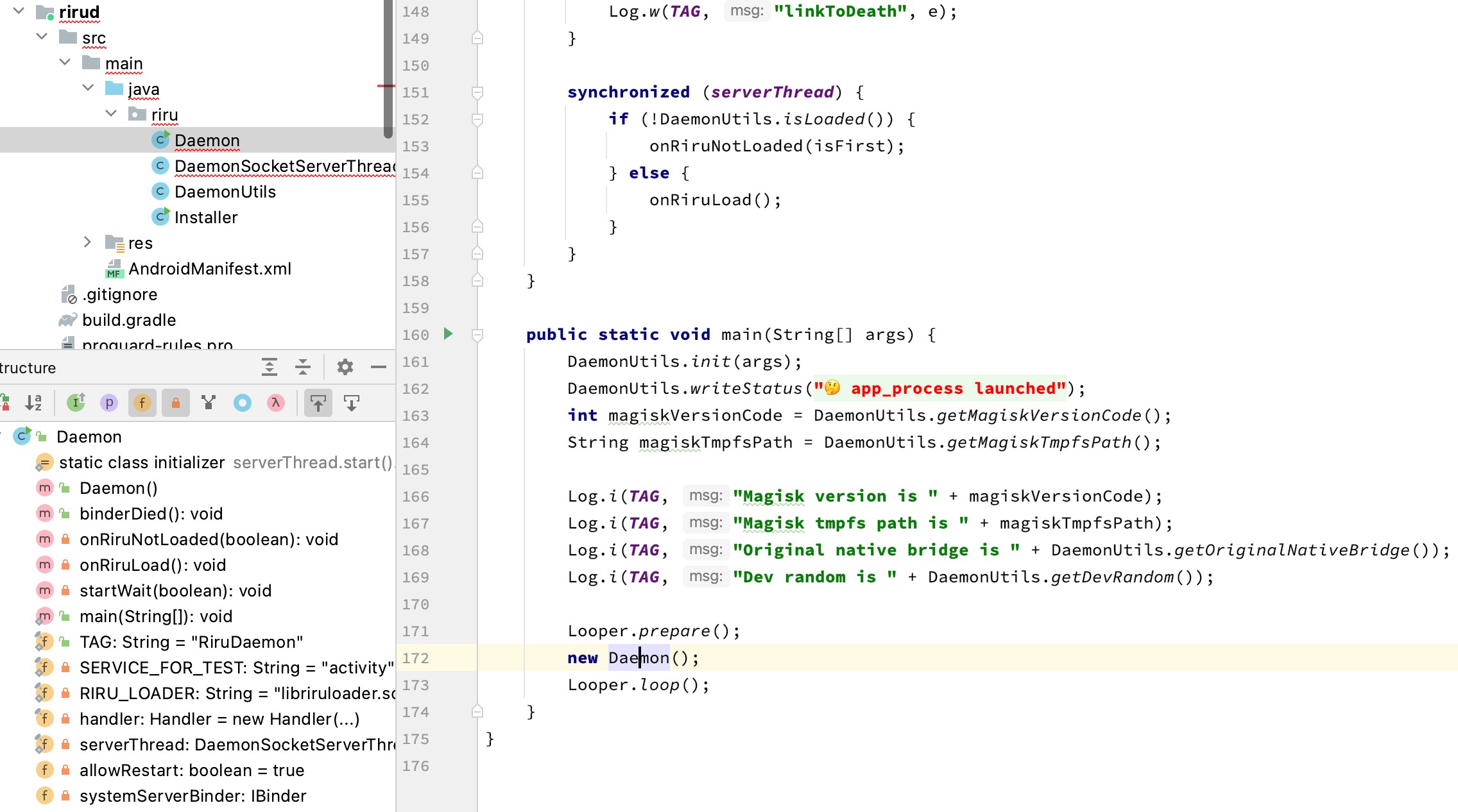The height and width of the screenshot is (812, 1458).
Task: Click Autoscroll to Source icon
Action: pyautogui.click(x=318, y=403)
